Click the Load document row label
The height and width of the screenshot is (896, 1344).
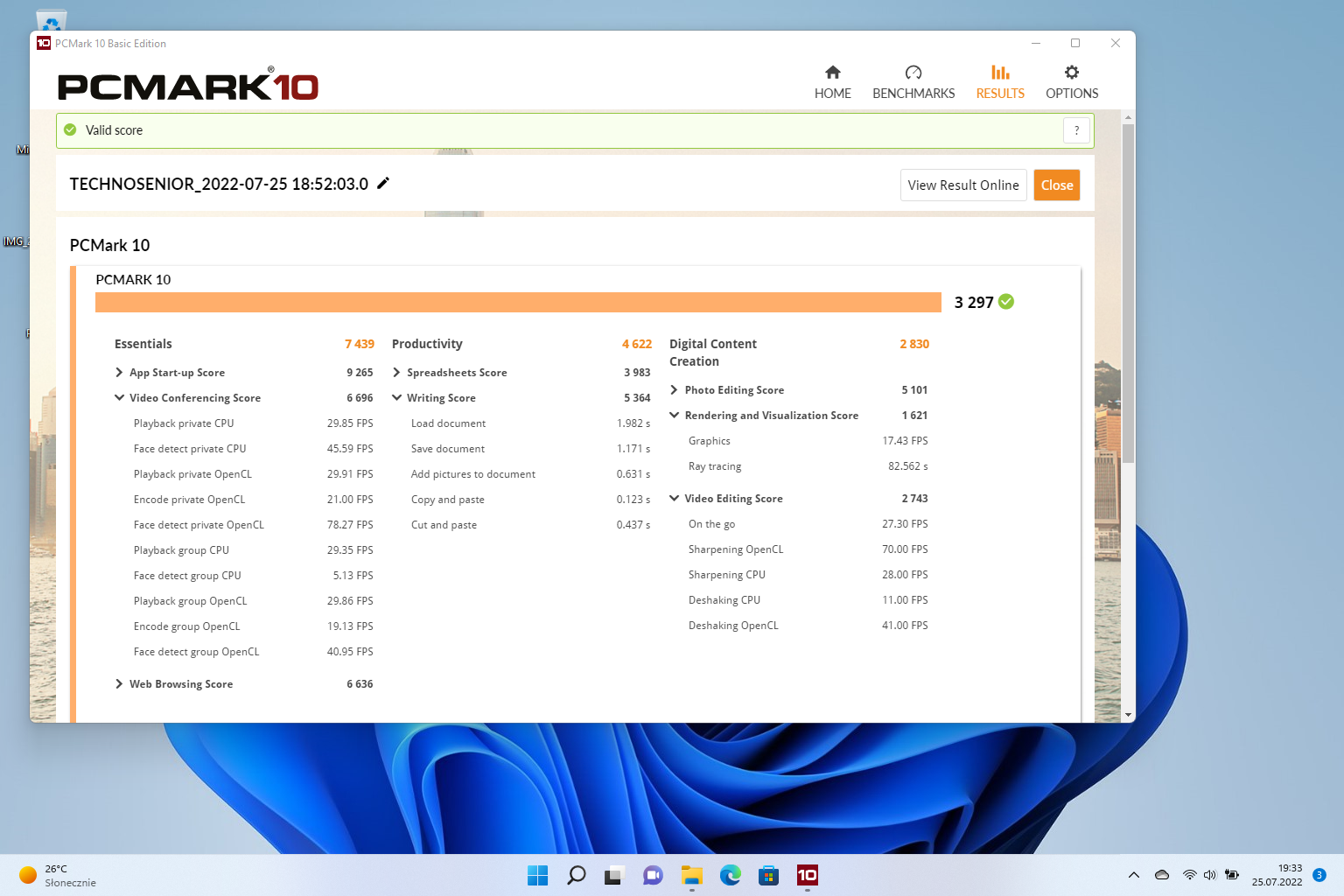(x=448, y=423)
